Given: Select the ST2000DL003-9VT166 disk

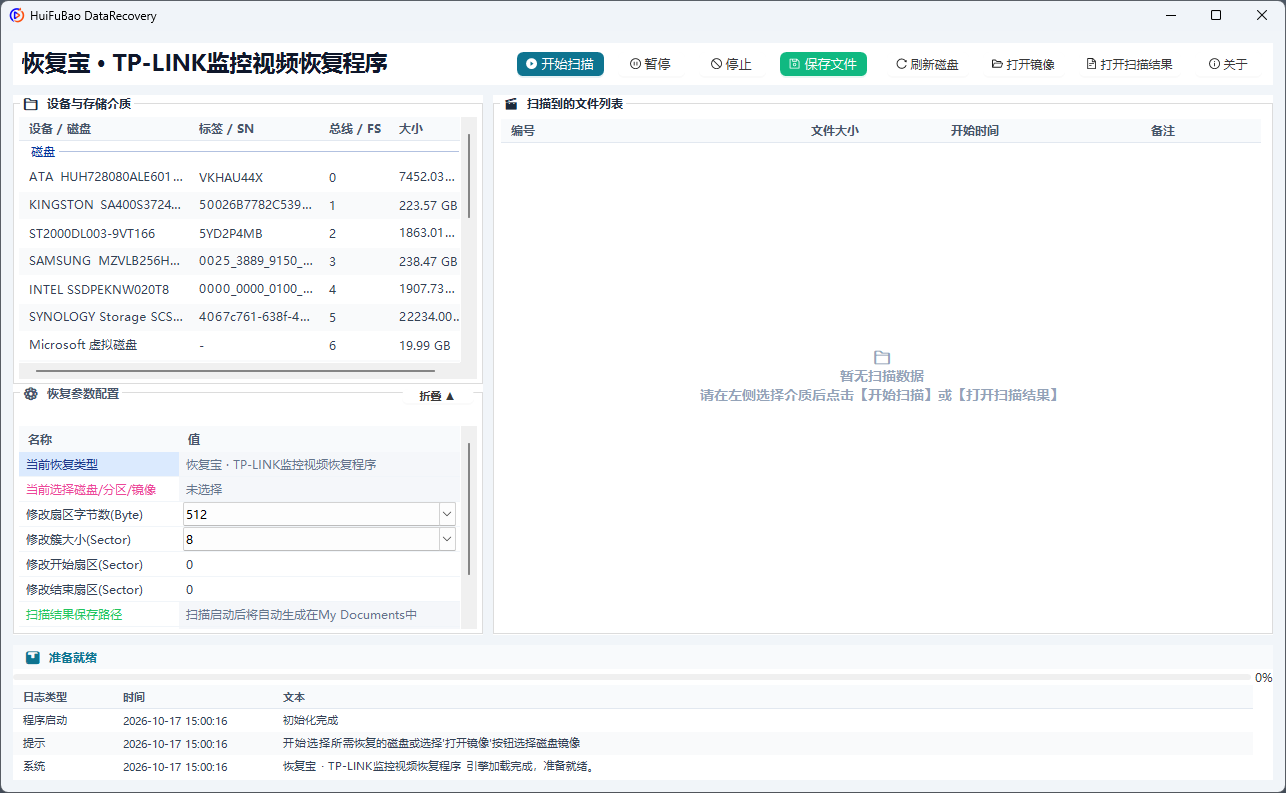Looking at the screenshot, I should [x=240, y=233].
